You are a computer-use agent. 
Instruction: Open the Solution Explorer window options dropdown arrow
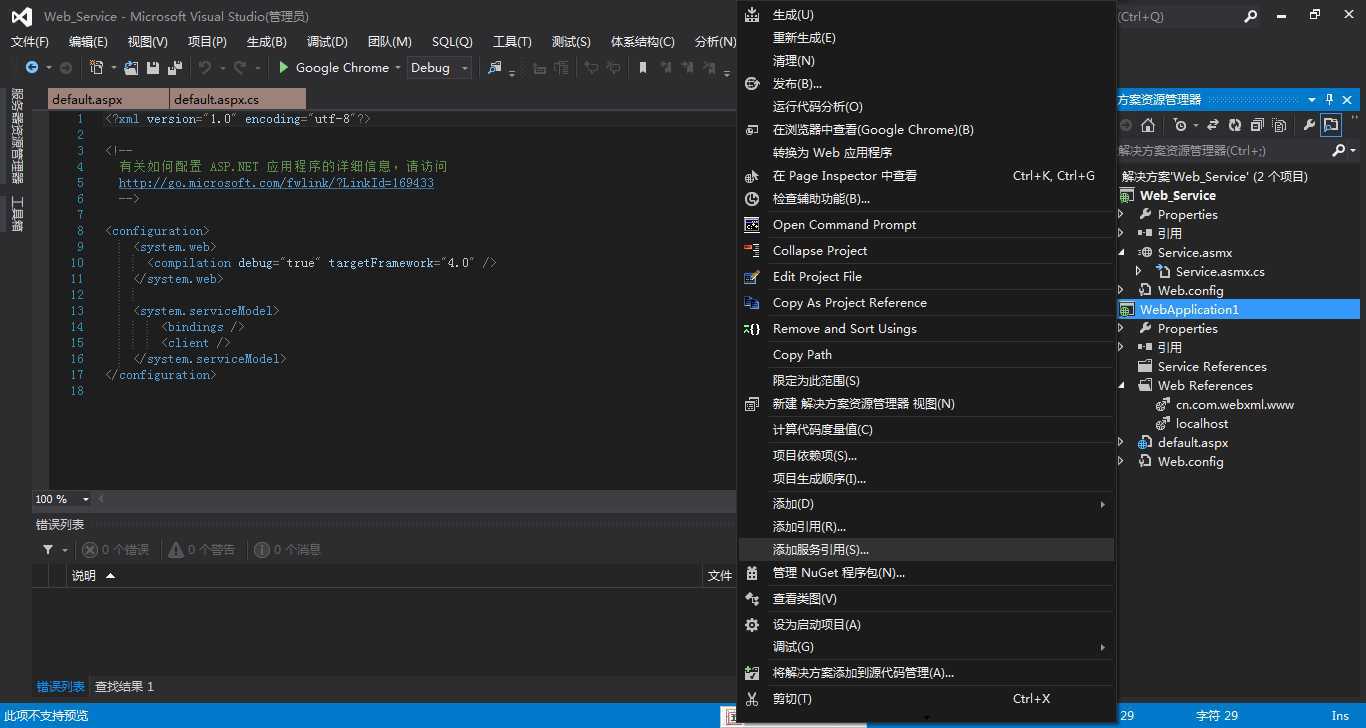point(1312,99)
